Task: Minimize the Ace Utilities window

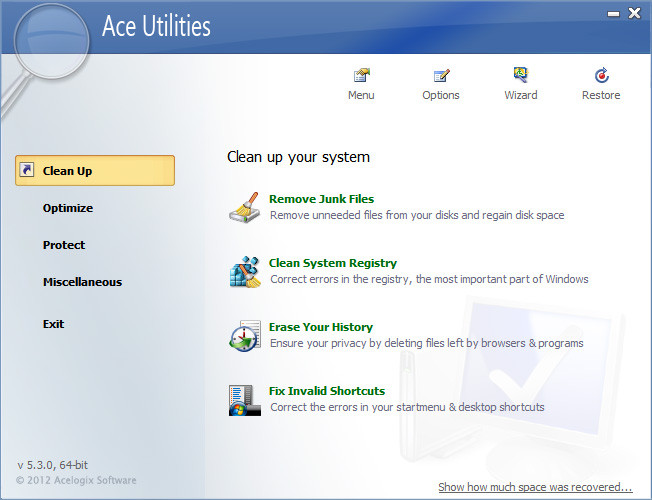Action: [613, 14]
